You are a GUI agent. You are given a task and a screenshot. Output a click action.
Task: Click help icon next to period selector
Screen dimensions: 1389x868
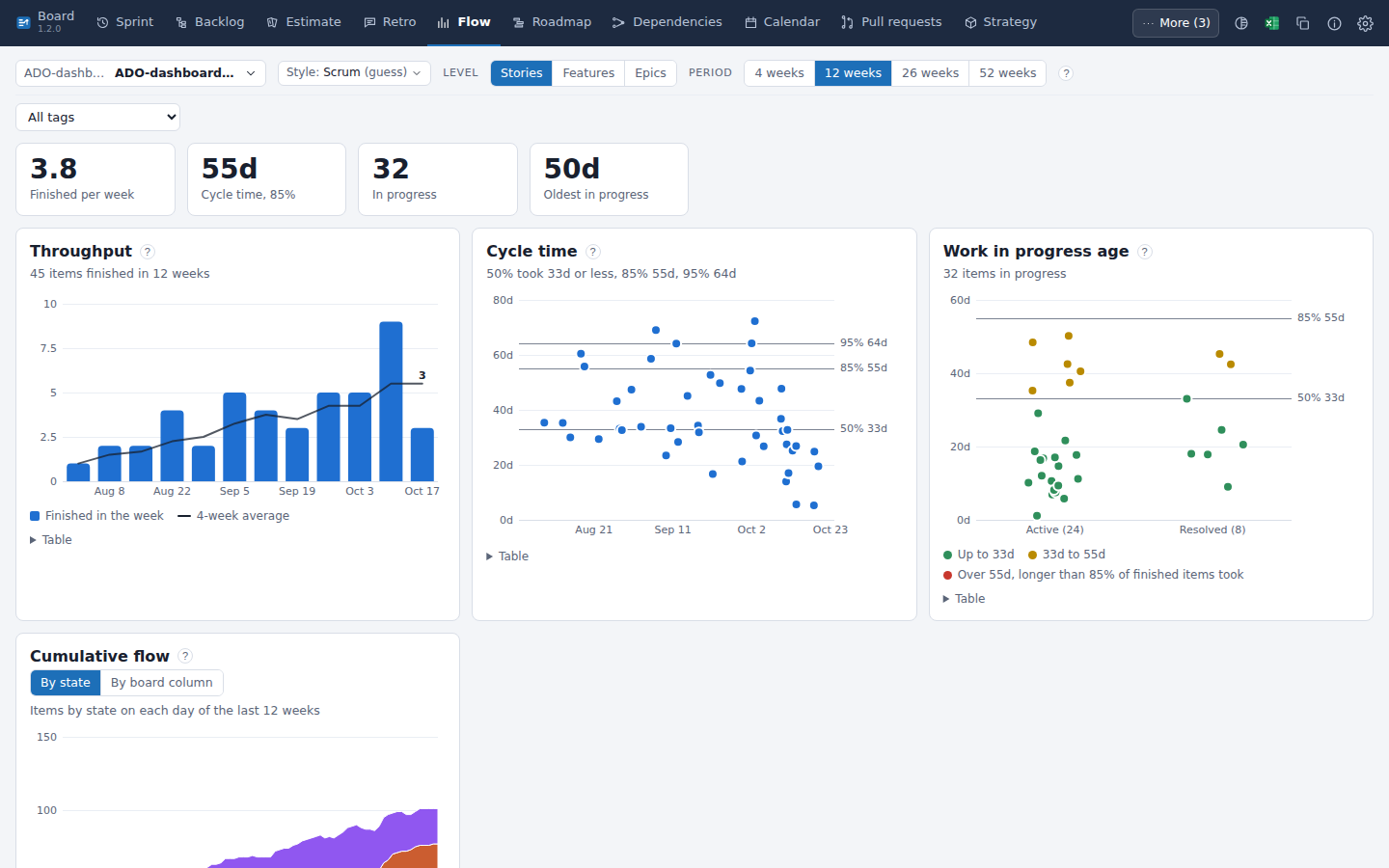coord(1066,73)
